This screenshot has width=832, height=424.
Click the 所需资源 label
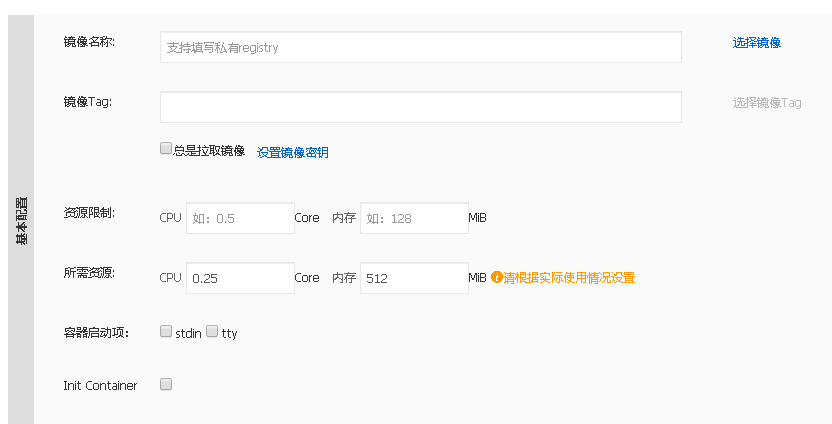(89, 273)
